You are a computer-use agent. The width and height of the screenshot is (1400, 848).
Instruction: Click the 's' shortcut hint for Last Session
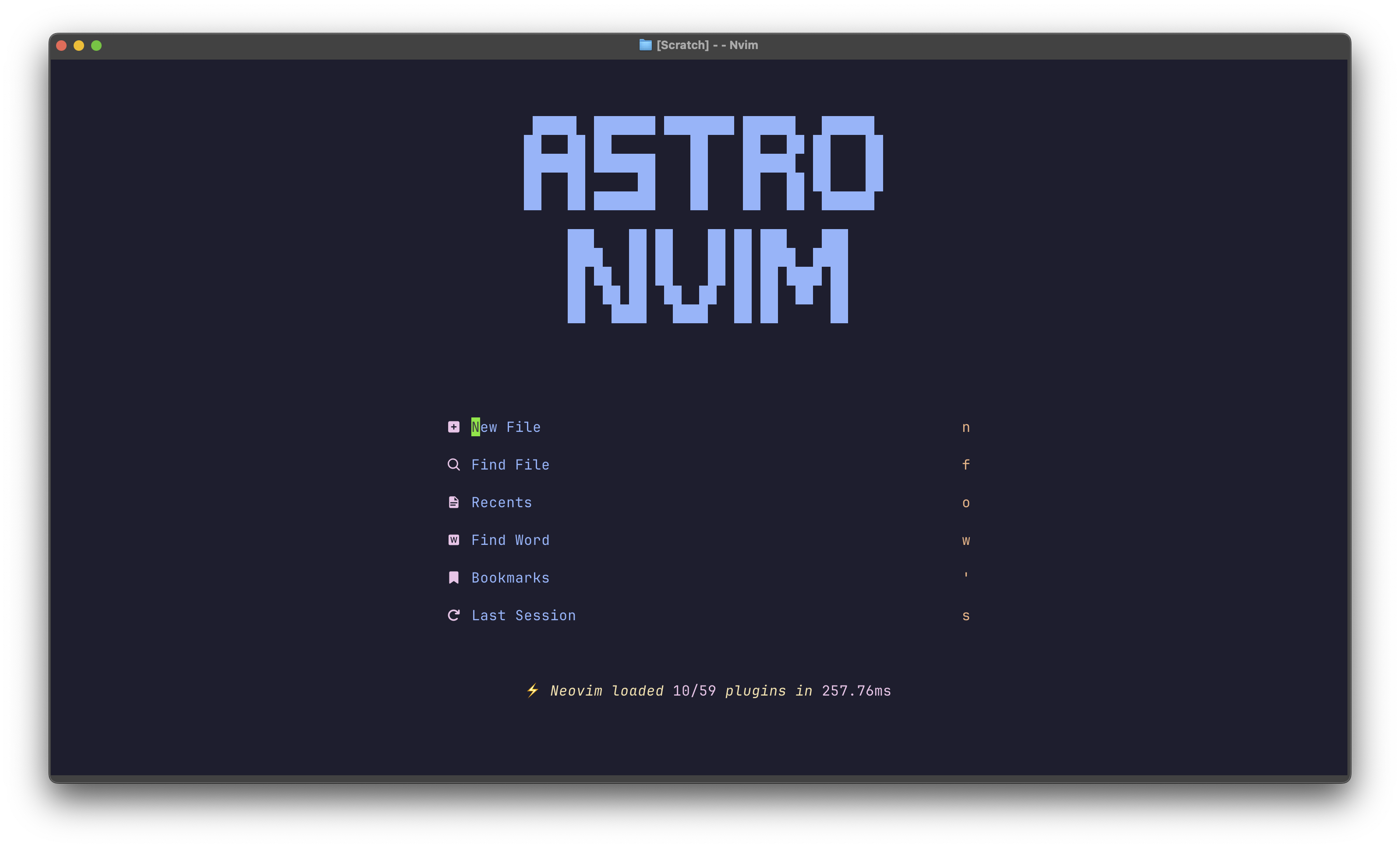(965, 615)
